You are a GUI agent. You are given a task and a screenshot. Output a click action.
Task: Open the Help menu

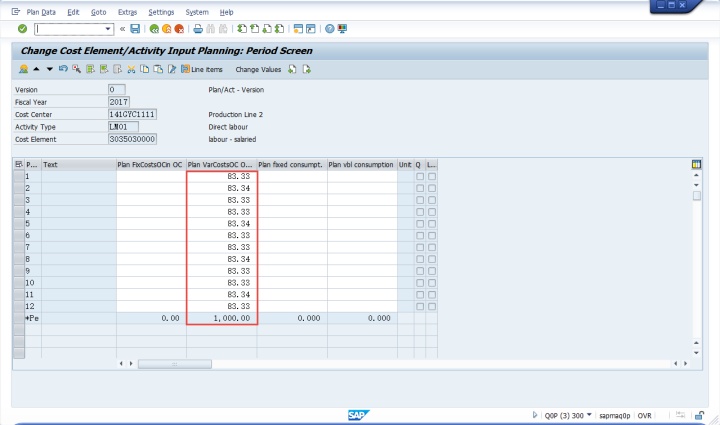point(226,12)
